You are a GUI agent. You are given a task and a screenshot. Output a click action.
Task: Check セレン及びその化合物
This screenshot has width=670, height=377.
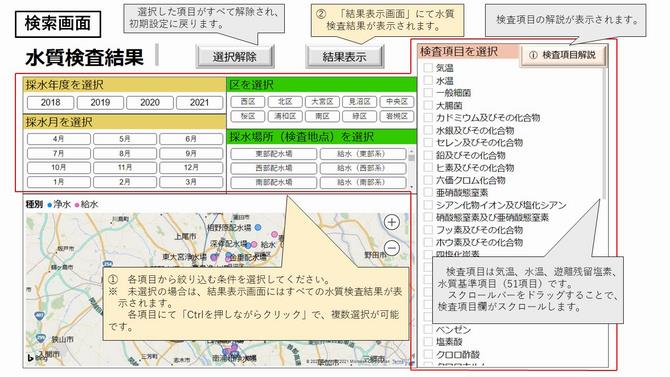pyautogui.click(x=428, y=143)
